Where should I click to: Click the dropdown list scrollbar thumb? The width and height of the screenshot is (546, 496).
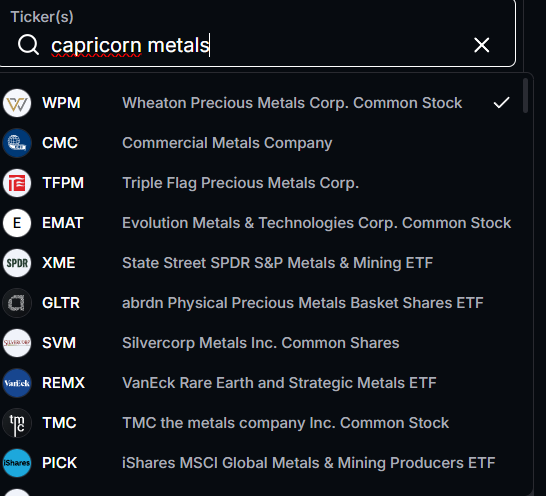525,95
